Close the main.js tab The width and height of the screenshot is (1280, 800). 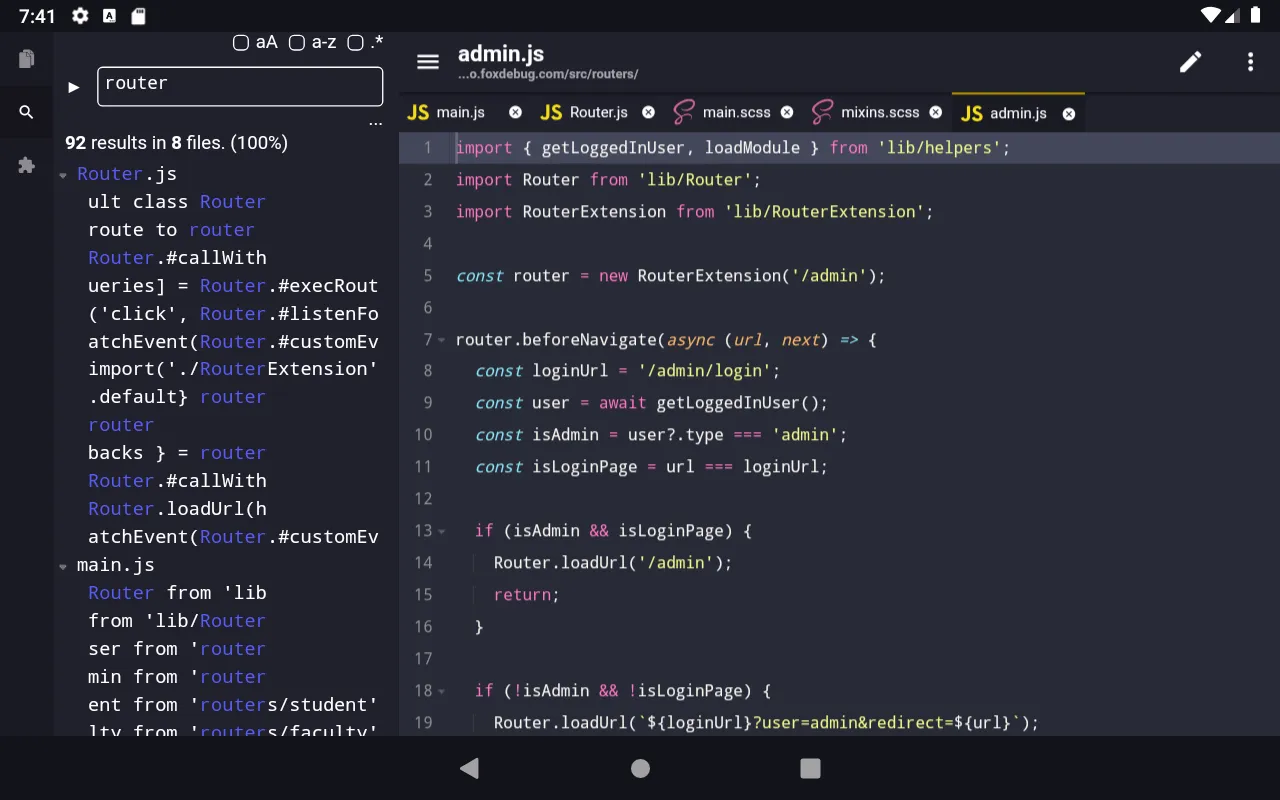click(x=515, y=113)
